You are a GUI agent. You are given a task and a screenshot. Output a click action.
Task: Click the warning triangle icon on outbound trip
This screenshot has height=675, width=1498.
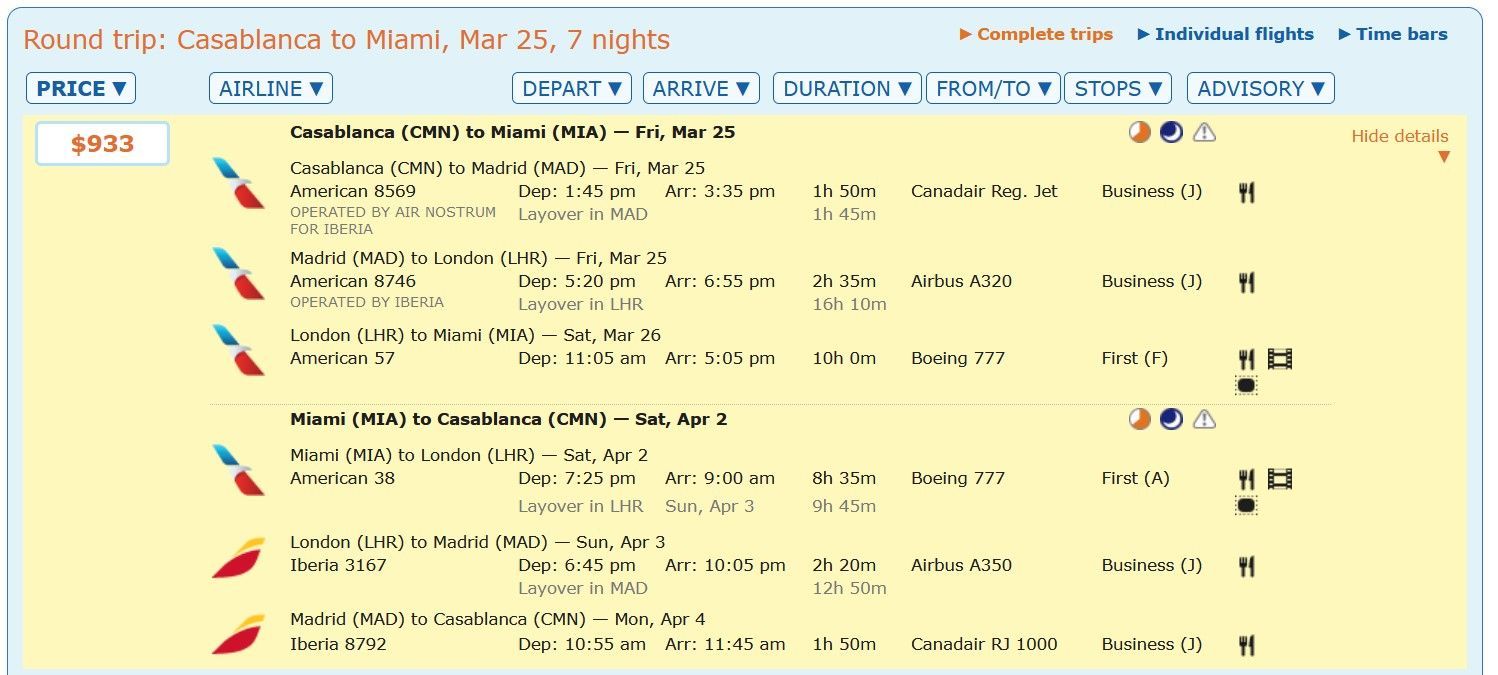click(1204, 132)
